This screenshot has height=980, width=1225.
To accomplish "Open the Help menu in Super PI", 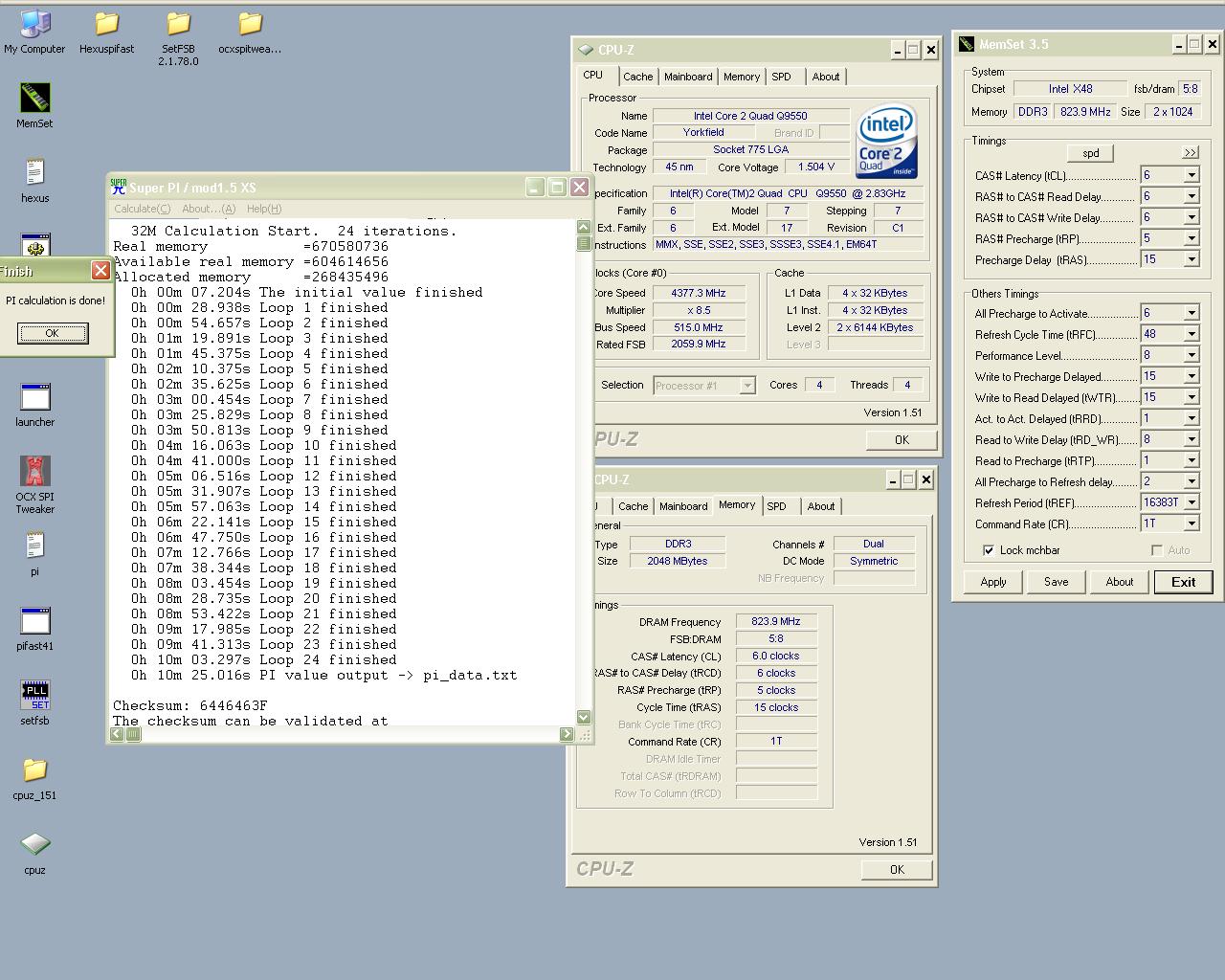I will (264, 209).
